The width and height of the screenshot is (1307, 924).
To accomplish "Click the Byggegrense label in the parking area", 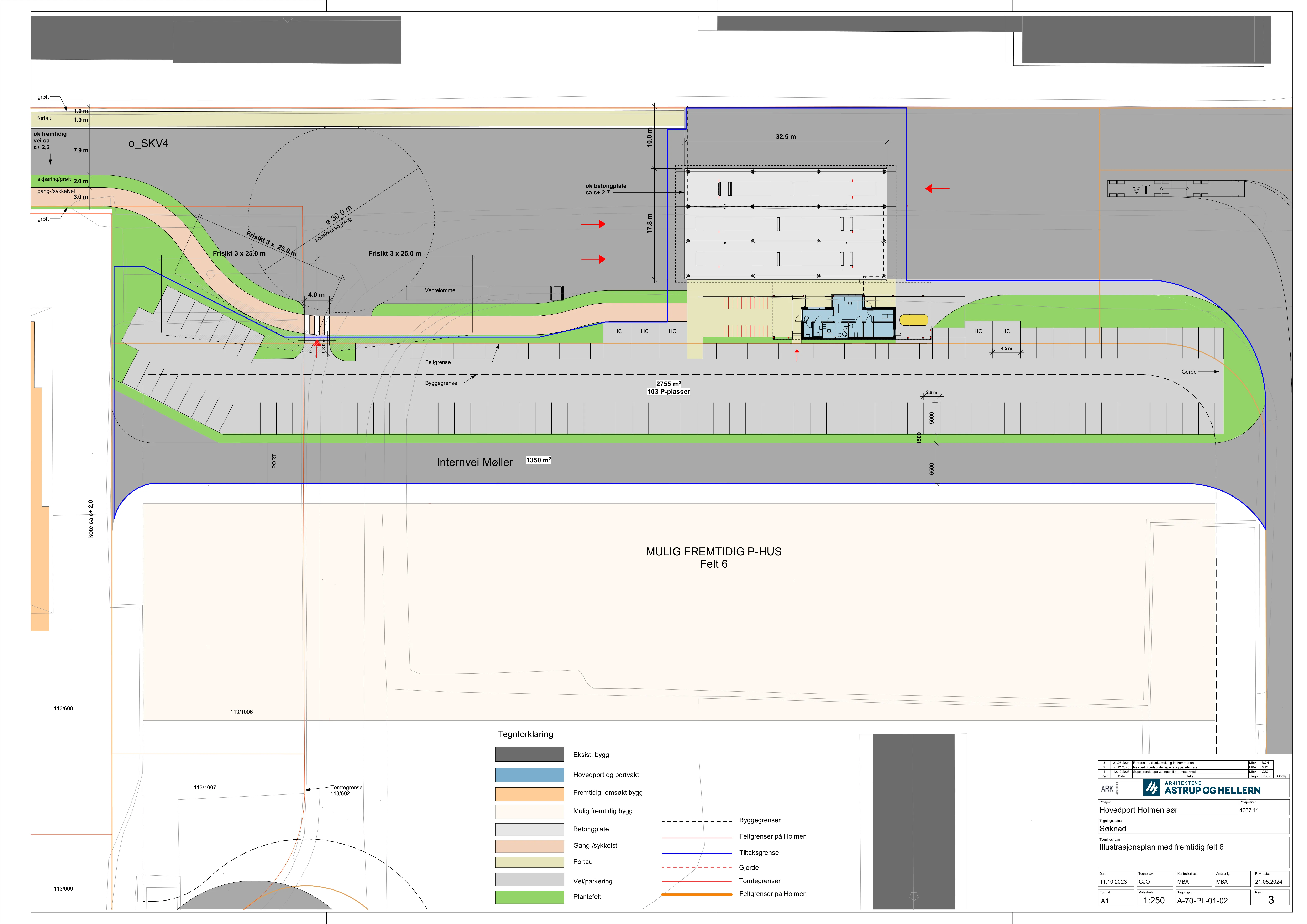I will 441,383.
